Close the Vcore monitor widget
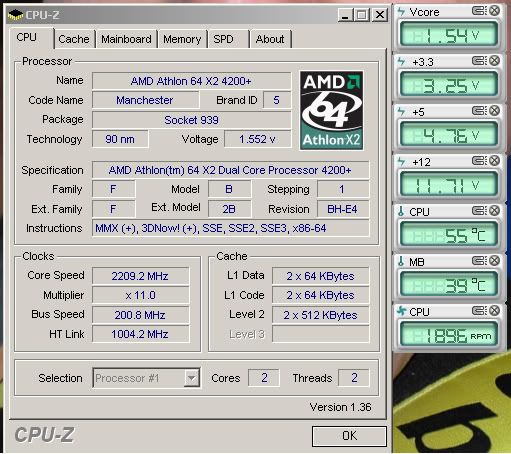The image size is (511, 454). coord(495,11)
